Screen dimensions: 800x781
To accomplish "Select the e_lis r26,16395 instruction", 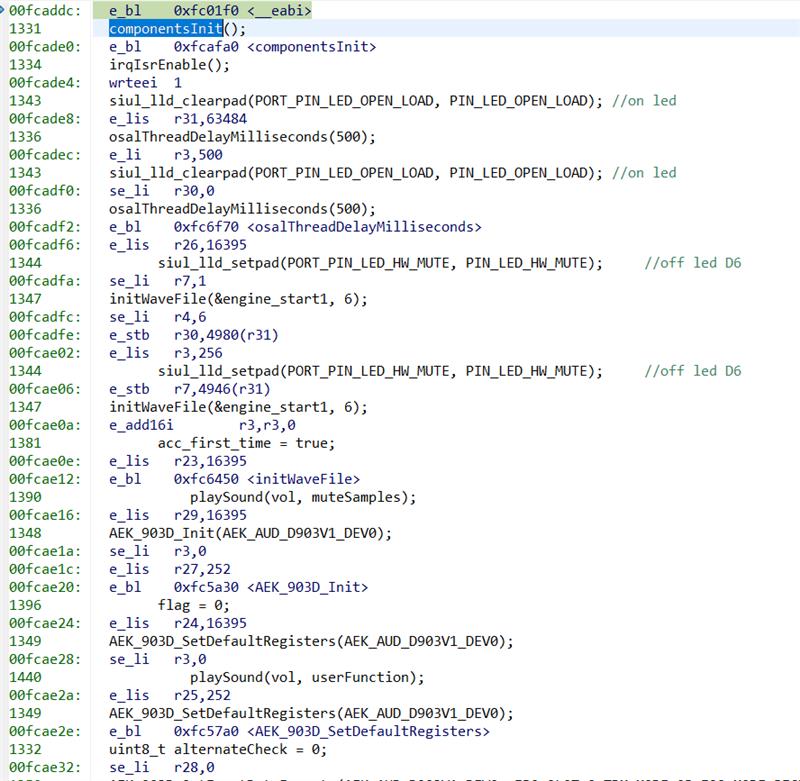I will [178, 245].
